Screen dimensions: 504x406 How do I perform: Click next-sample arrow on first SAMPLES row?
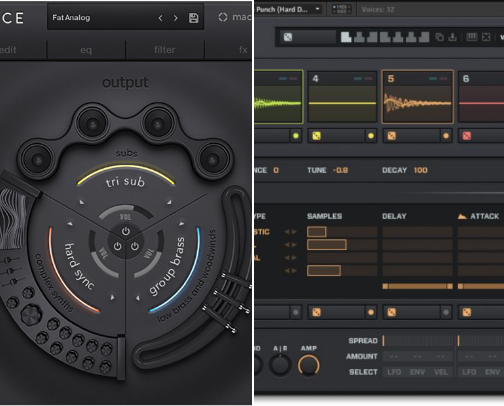click(x=294, y=232)
